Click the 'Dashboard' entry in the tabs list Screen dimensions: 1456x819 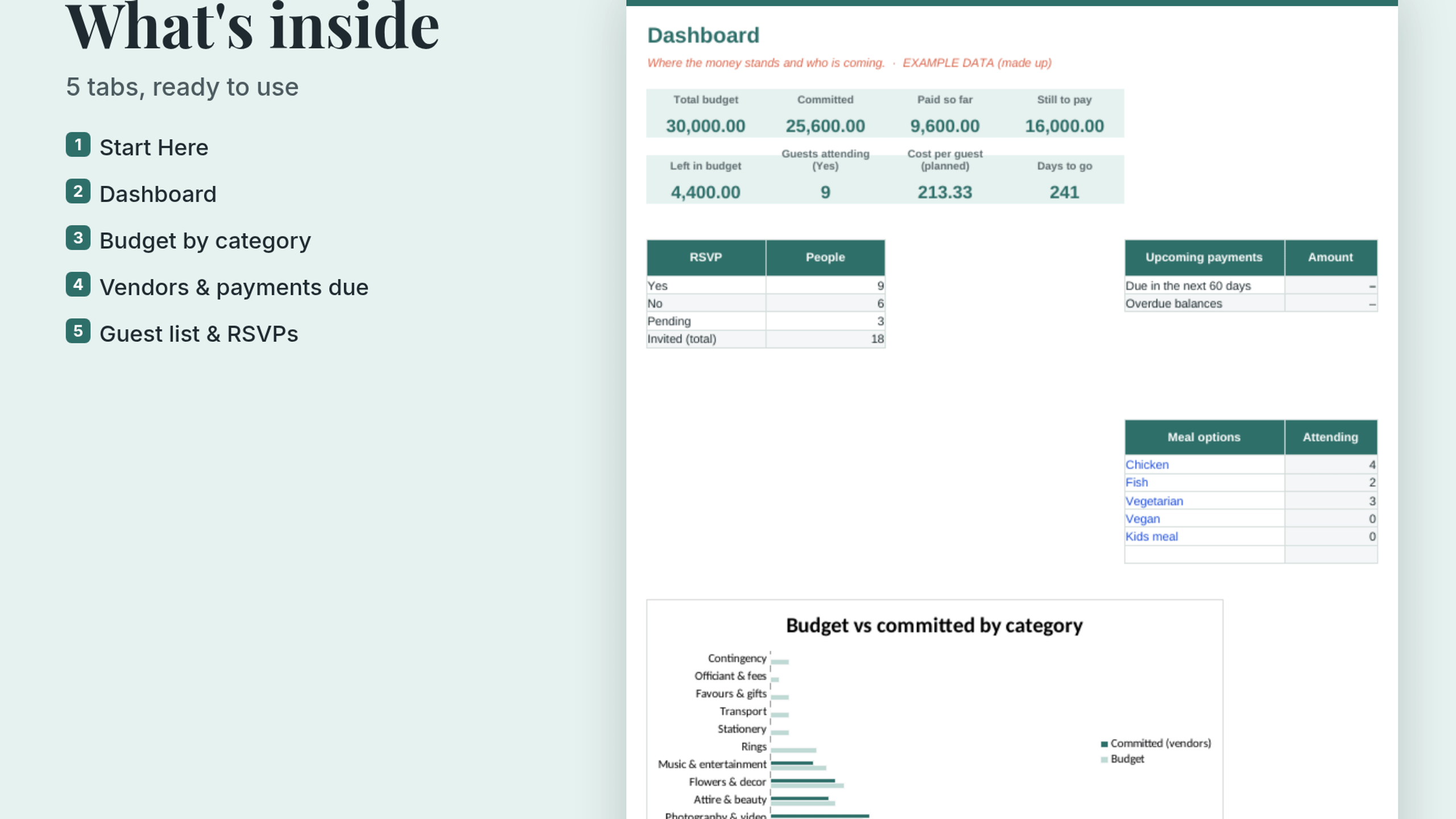click(158, 194)
